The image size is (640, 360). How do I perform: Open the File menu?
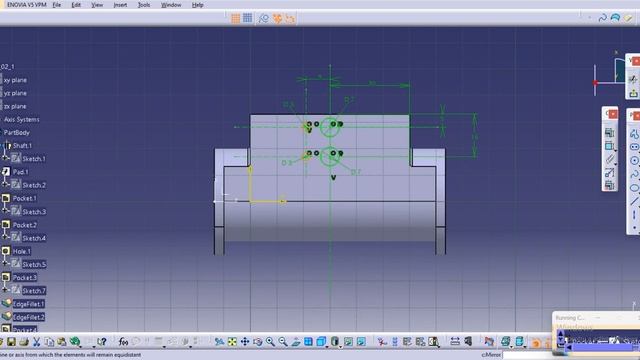click(57, 5)
